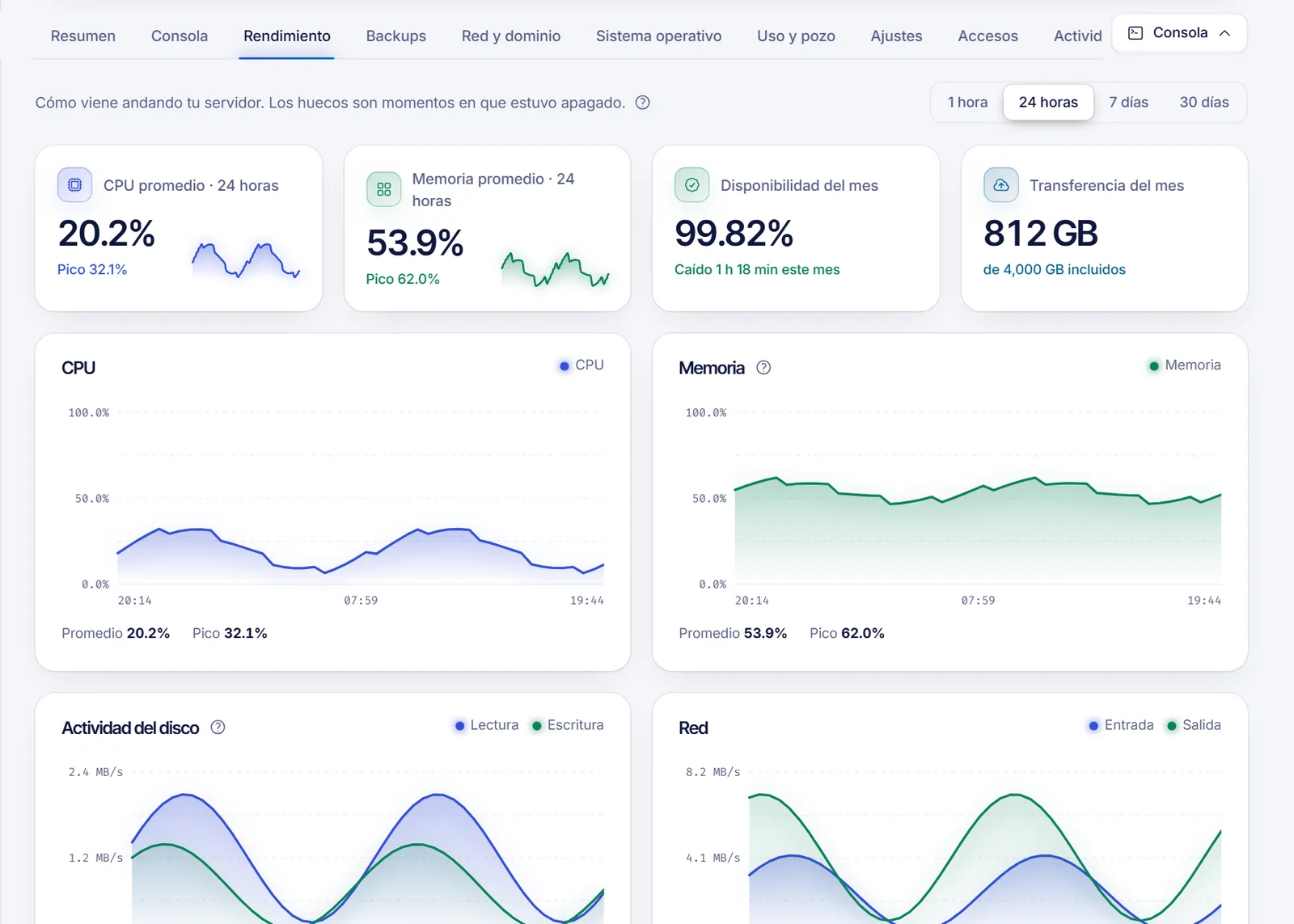This screenshot has height=924, width=1294.
Task: Click the 812 GB transfer value
Action: [1041, 234]
